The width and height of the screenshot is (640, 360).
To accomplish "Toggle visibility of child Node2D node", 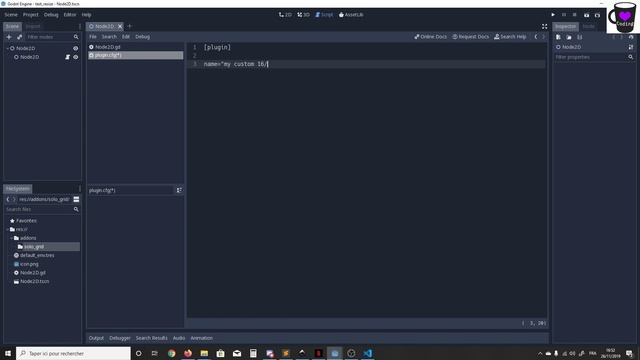I will pyautogui.click(x=76, y=57).
